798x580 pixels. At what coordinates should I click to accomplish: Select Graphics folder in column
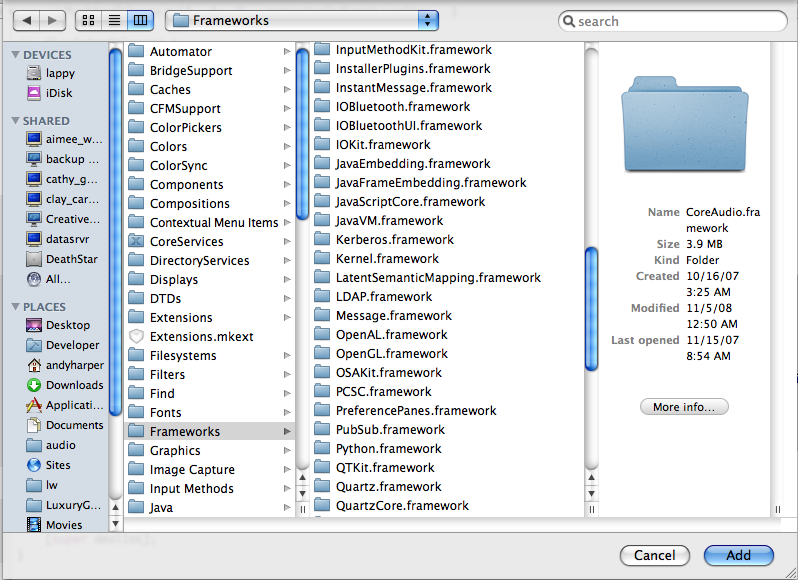210,450
